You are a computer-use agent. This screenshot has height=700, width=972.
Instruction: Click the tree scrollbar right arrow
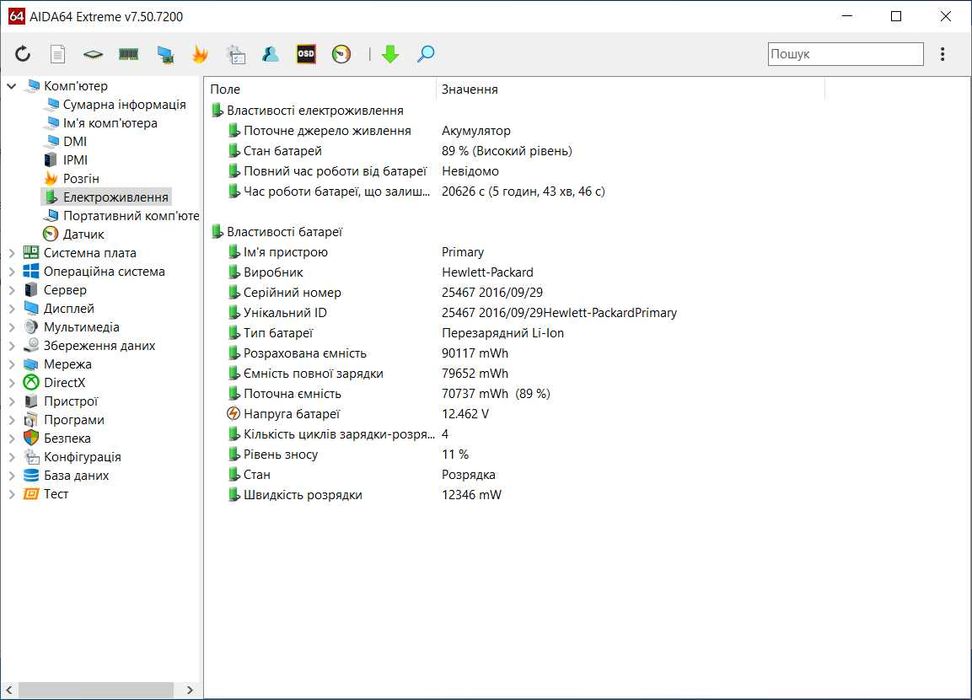point(190,690)
